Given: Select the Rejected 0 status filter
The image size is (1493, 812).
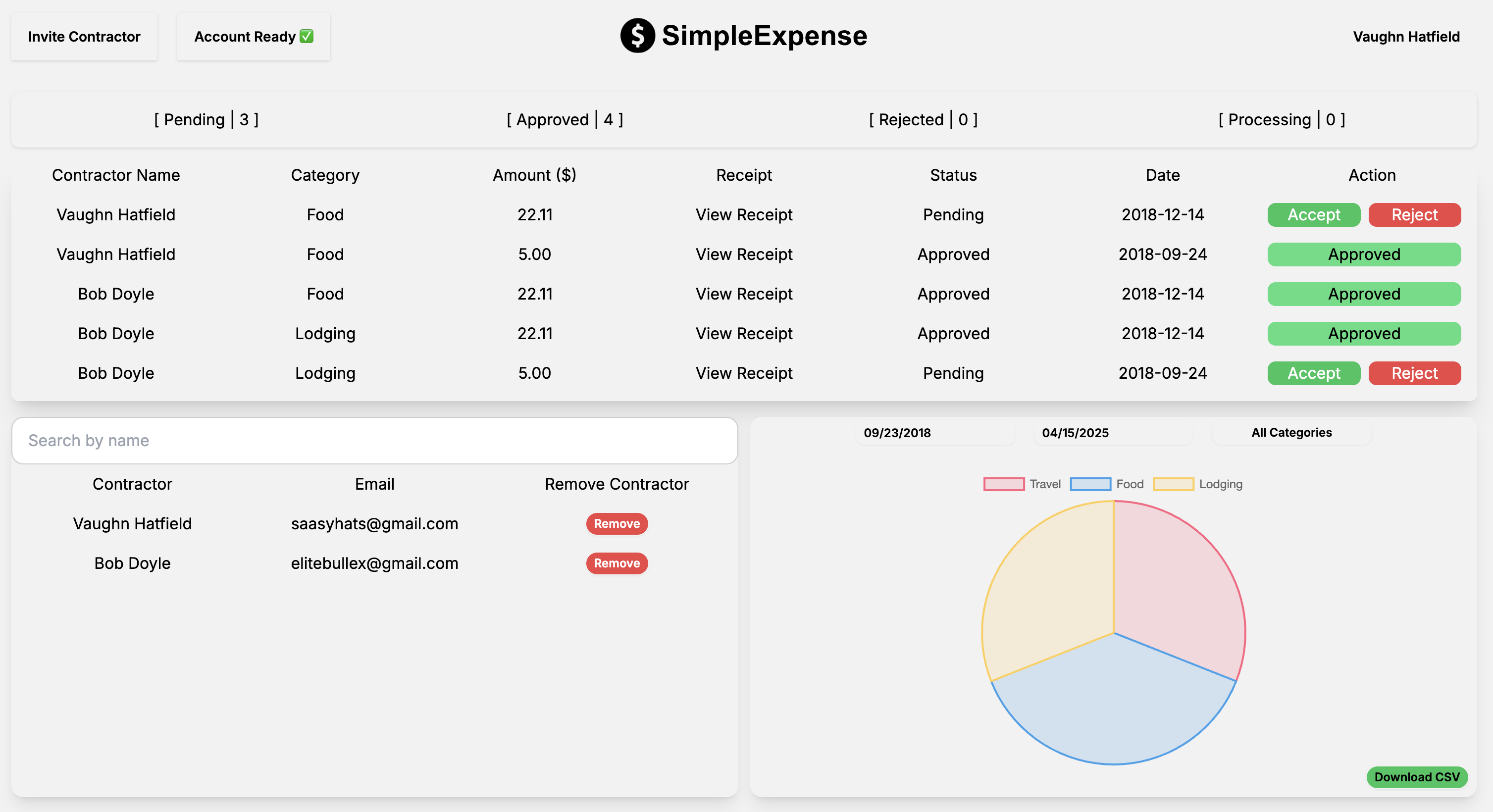Looking at the screenshot, I should pos(923,119).
